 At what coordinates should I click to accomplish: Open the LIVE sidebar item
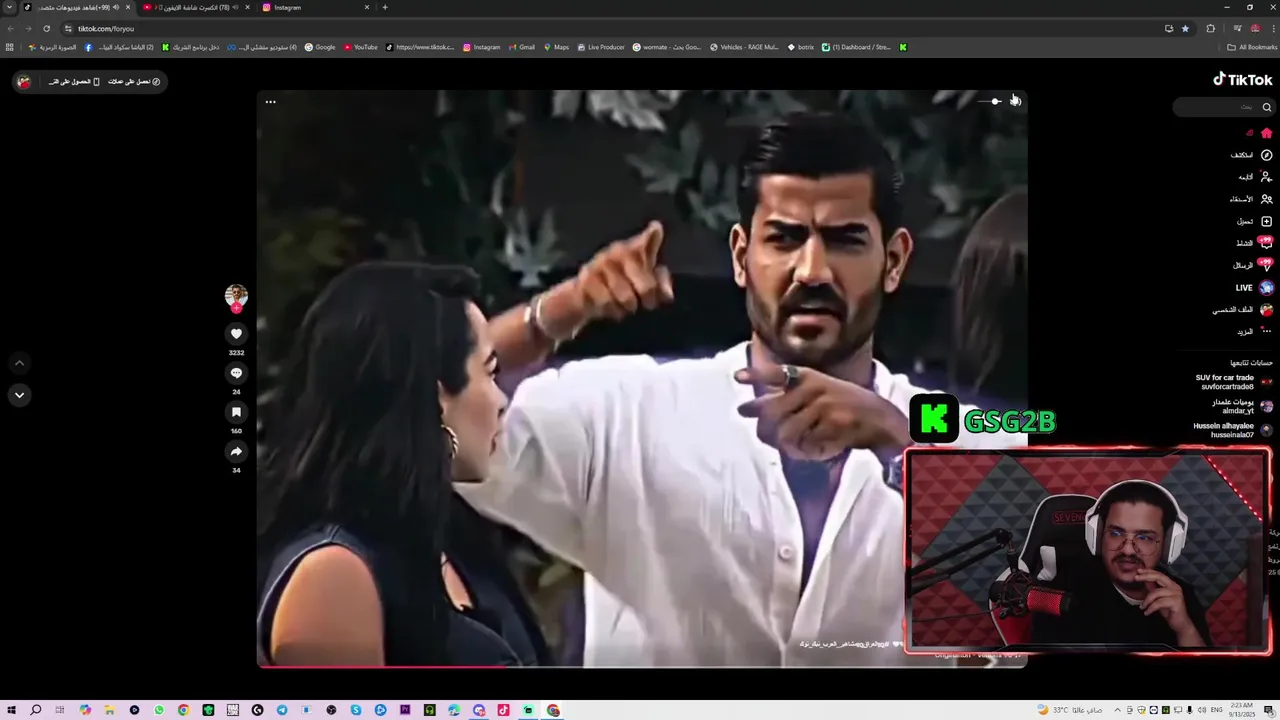[x=1254, y=288]
